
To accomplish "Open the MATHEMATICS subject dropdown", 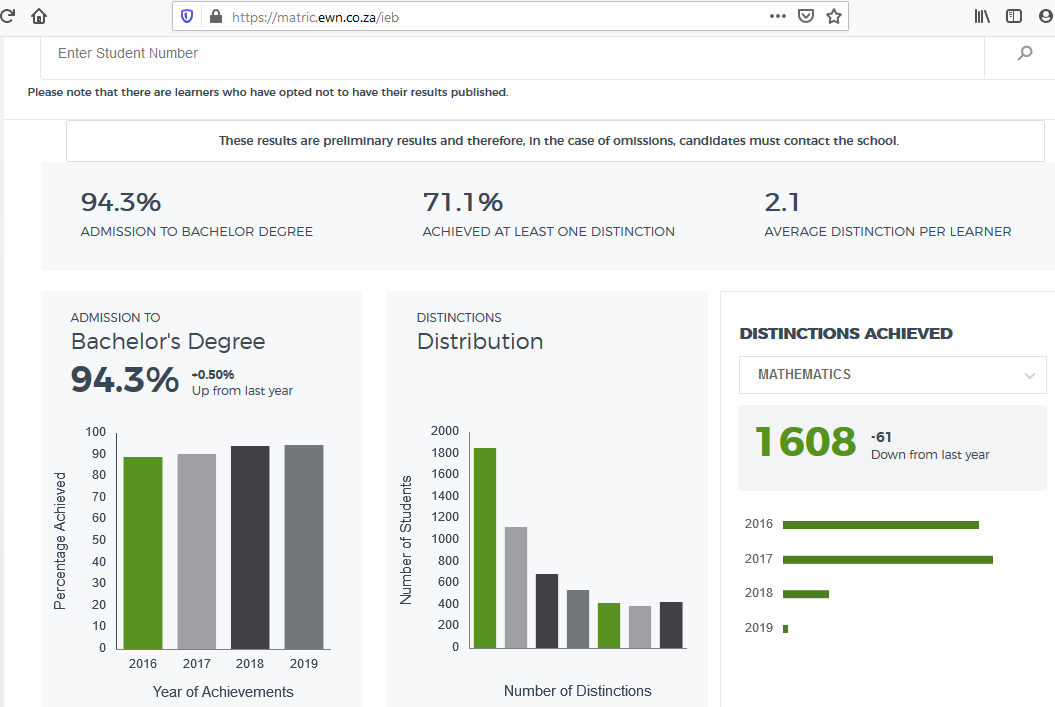I will [x=892, y=375].
